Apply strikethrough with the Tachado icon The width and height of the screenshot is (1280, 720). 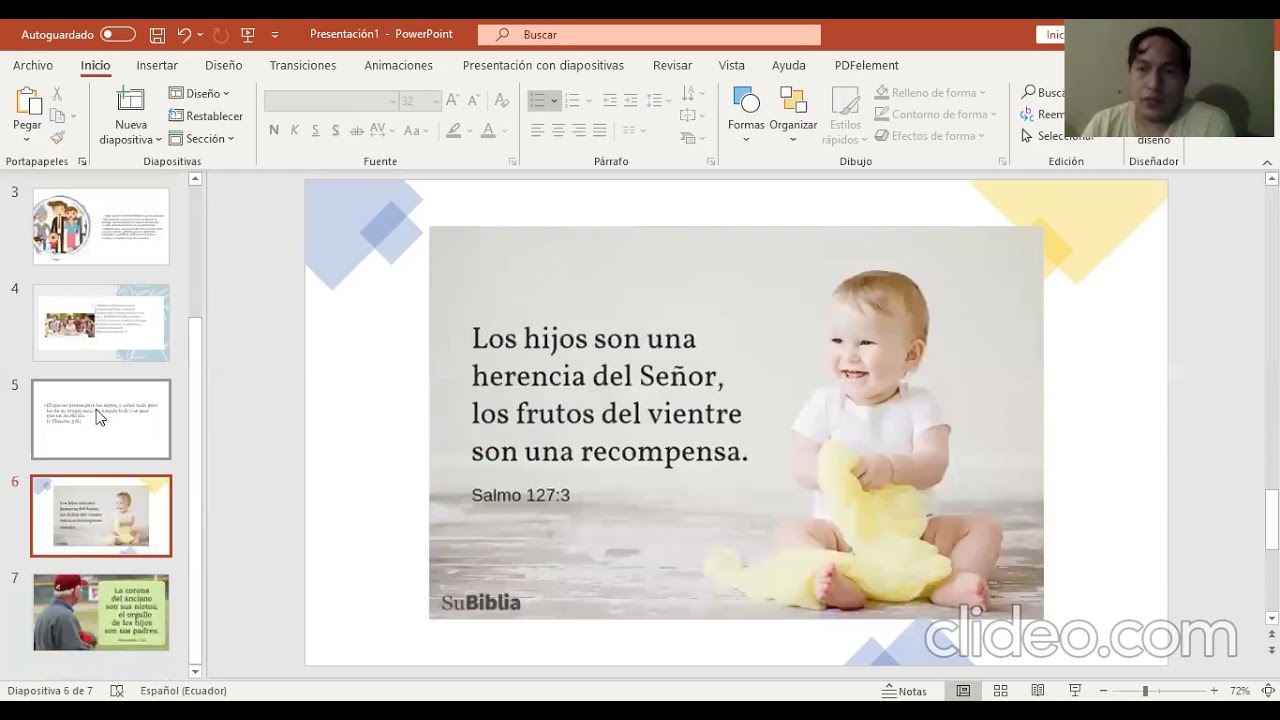click(x=356, y=130)
